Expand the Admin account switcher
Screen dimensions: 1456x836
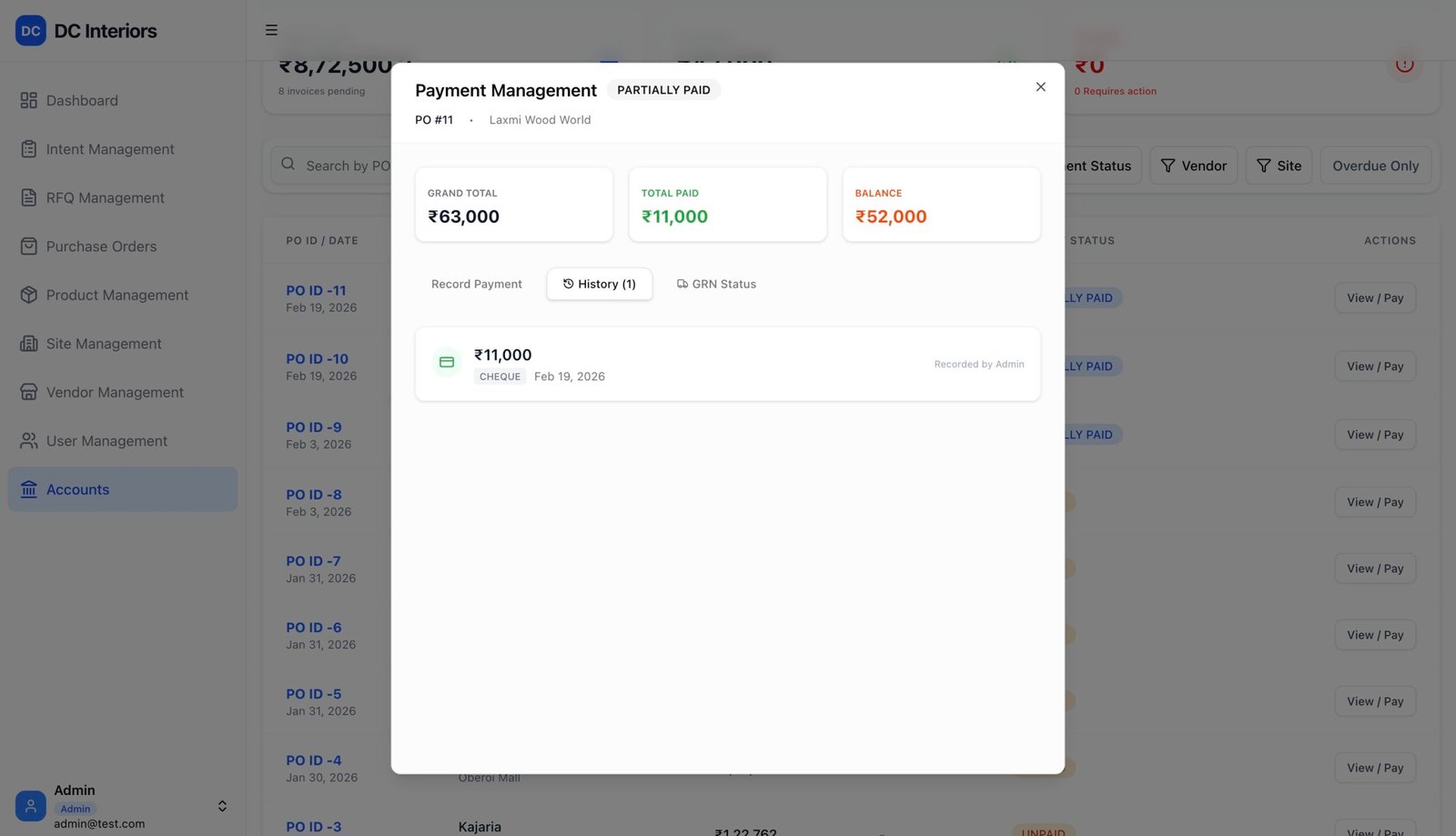click(x=222, y=806)
